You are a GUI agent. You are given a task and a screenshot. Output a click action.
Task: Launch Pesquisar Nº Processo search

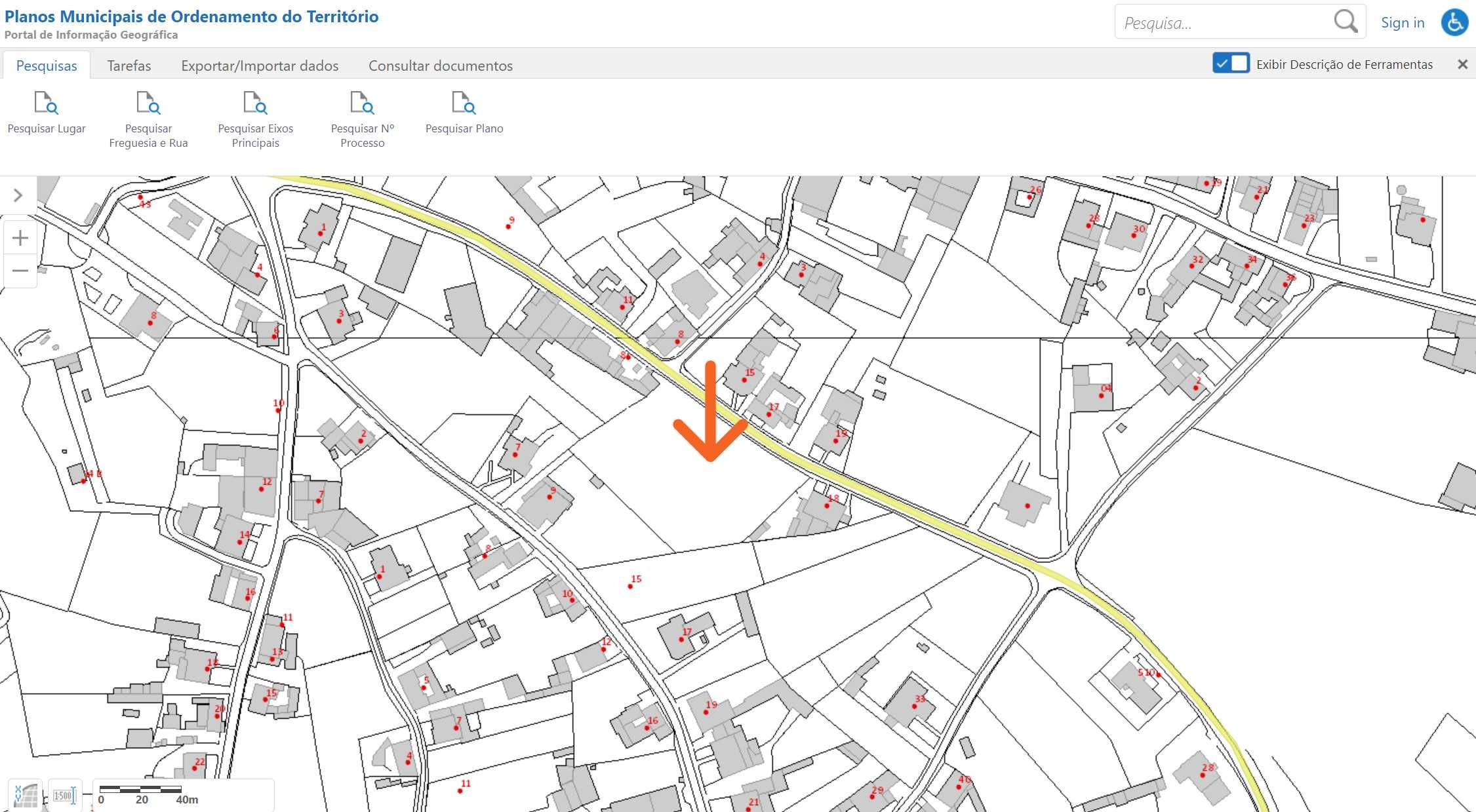pyautogui.click(x=362, y=120)
